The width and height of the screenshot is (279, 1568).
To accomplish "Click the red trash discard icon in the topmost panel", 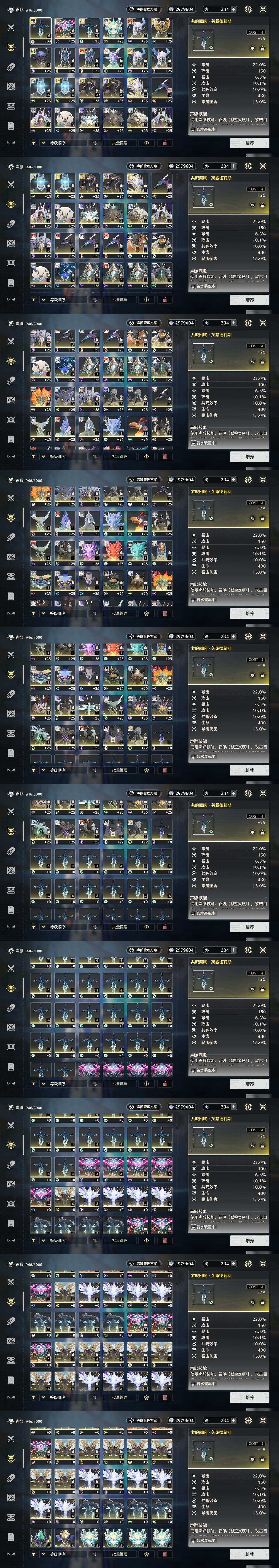I will point(165,143).
